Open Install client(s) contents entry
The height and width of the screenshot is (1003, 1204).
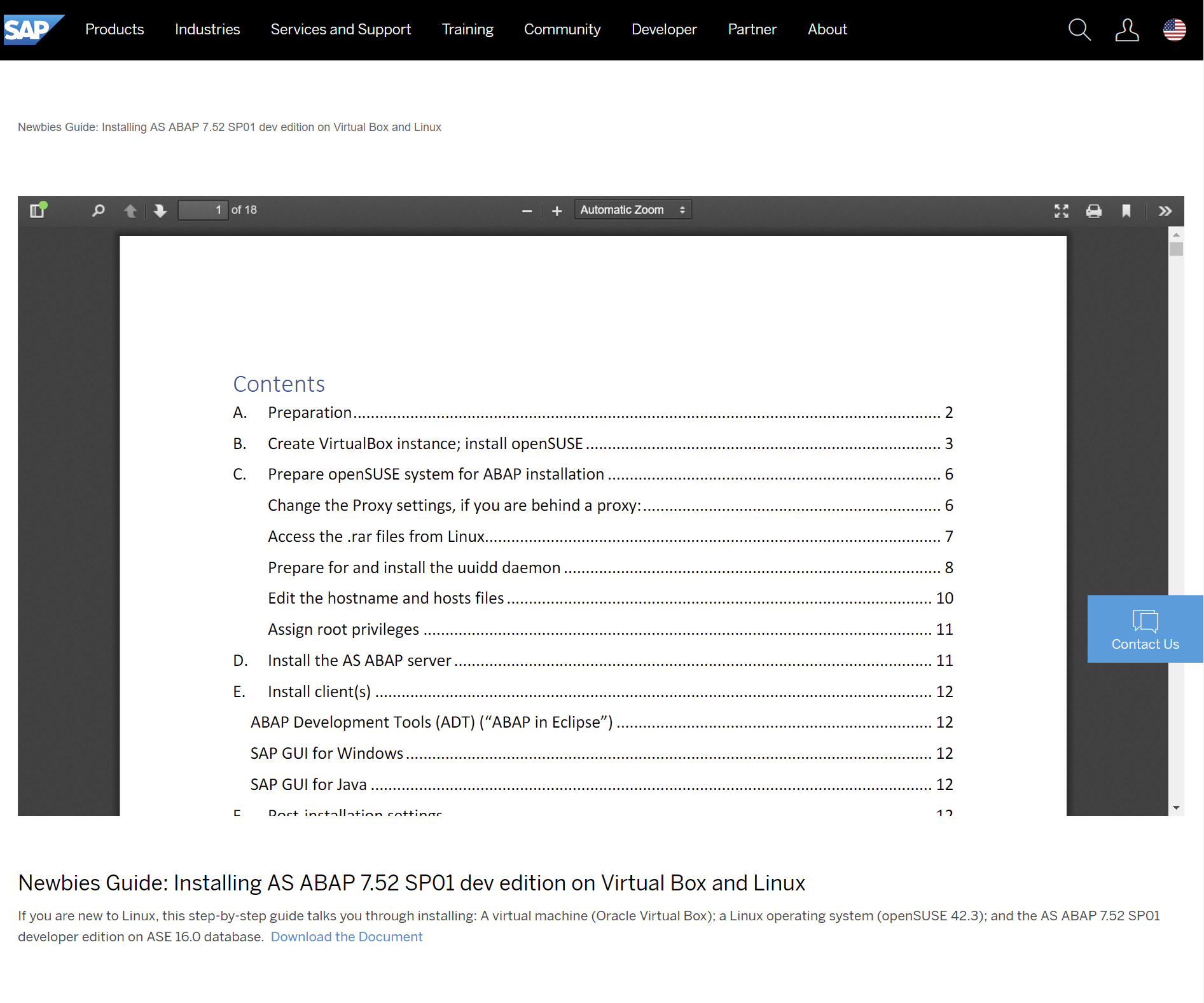[593, 692]
